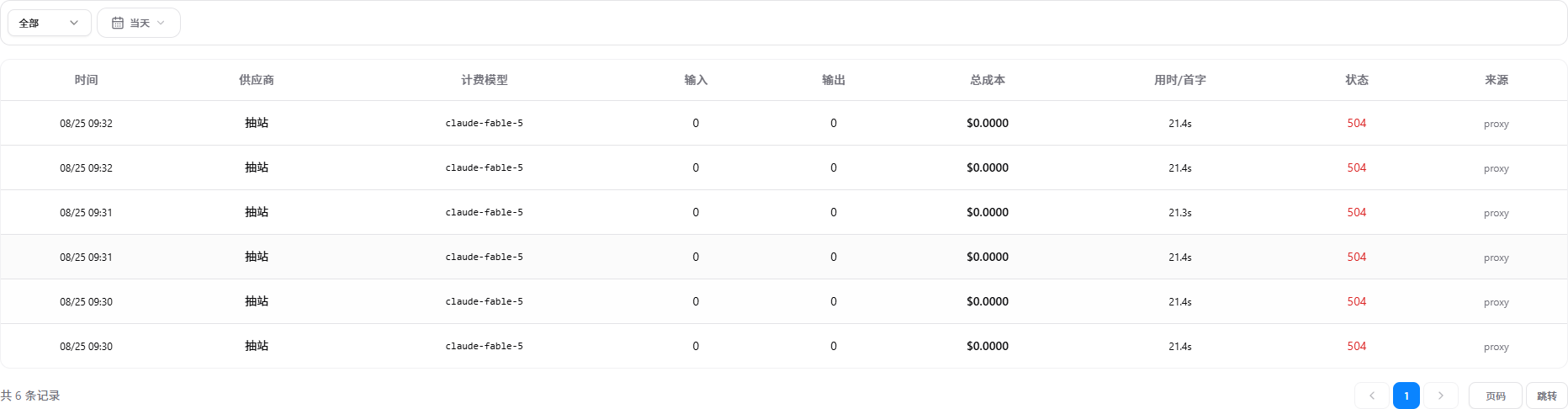
Task: Click the red 504 status in first row
Action: coord(1357,123)
